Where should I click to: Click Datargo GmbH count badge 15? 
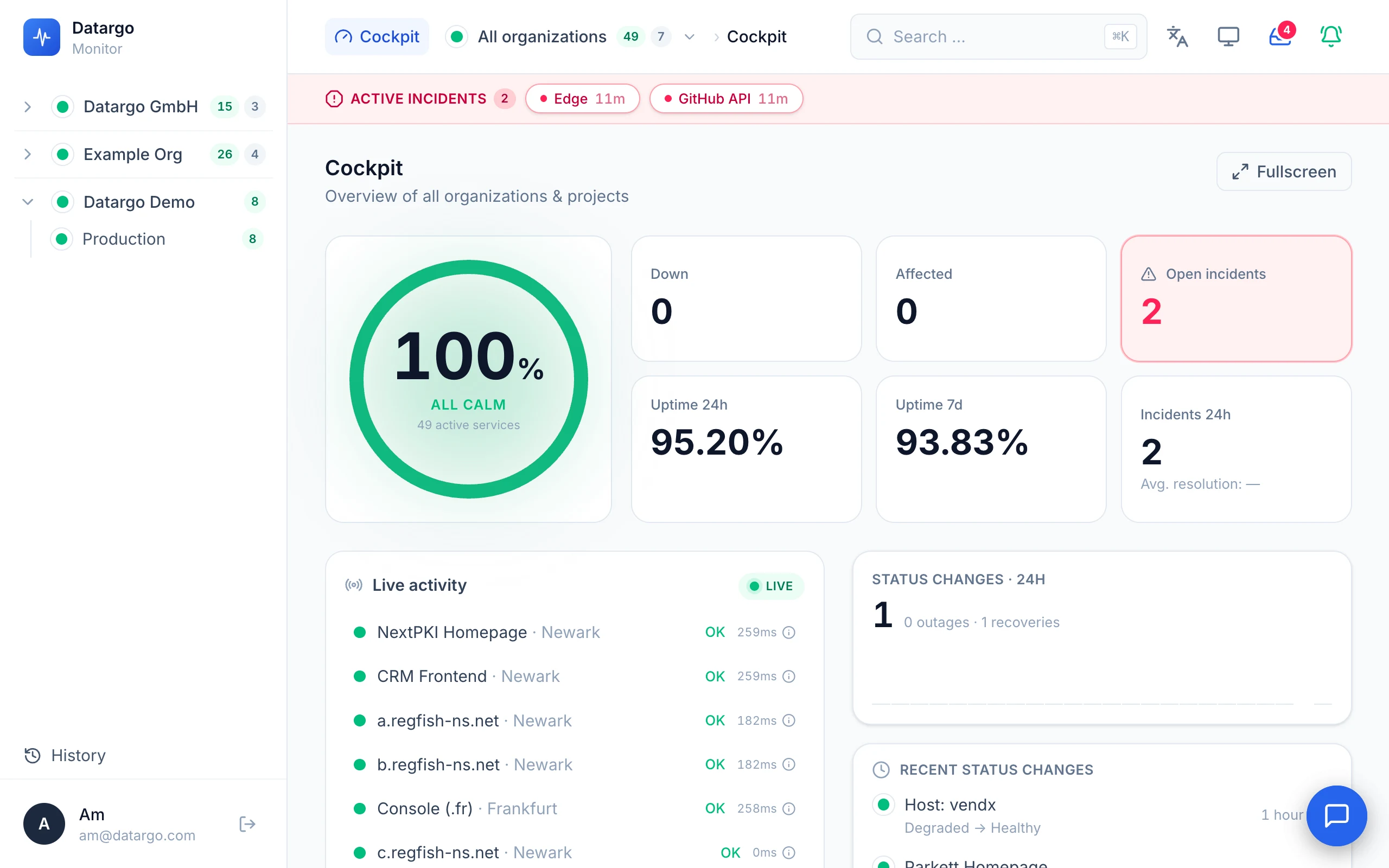[225, 106]
